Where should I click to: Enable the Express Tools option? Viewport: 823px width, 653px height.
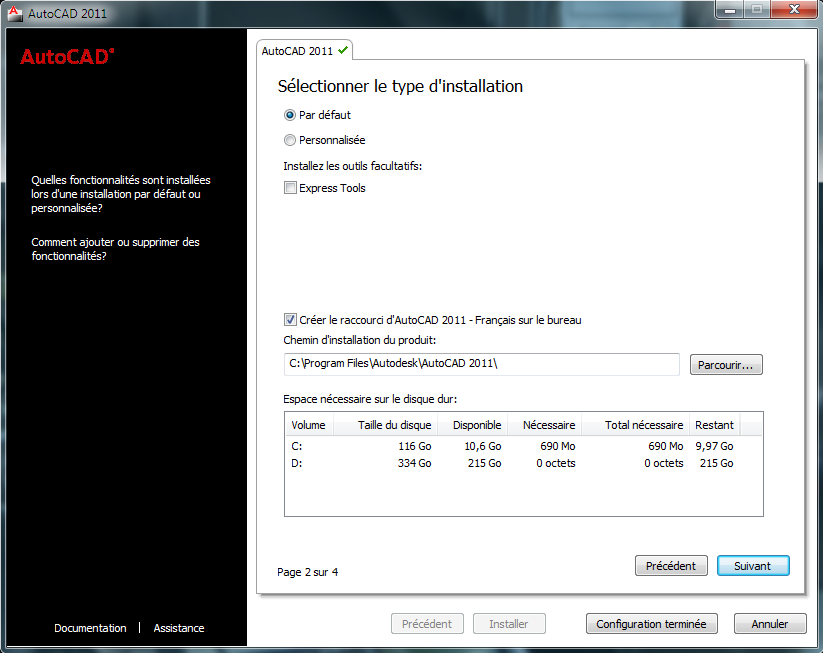coord(290,187)
